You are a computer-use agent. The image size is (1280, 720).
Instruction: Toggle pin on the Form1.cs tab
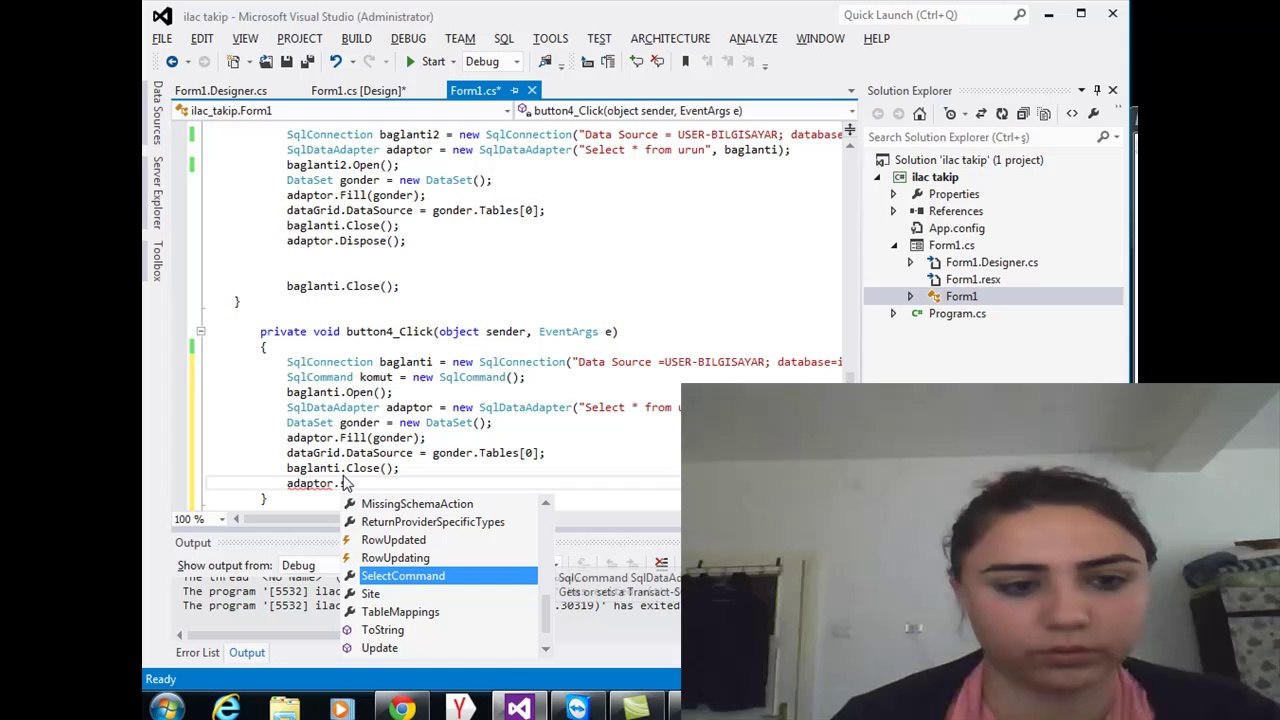pyautogui.click(x=514, y=91)
